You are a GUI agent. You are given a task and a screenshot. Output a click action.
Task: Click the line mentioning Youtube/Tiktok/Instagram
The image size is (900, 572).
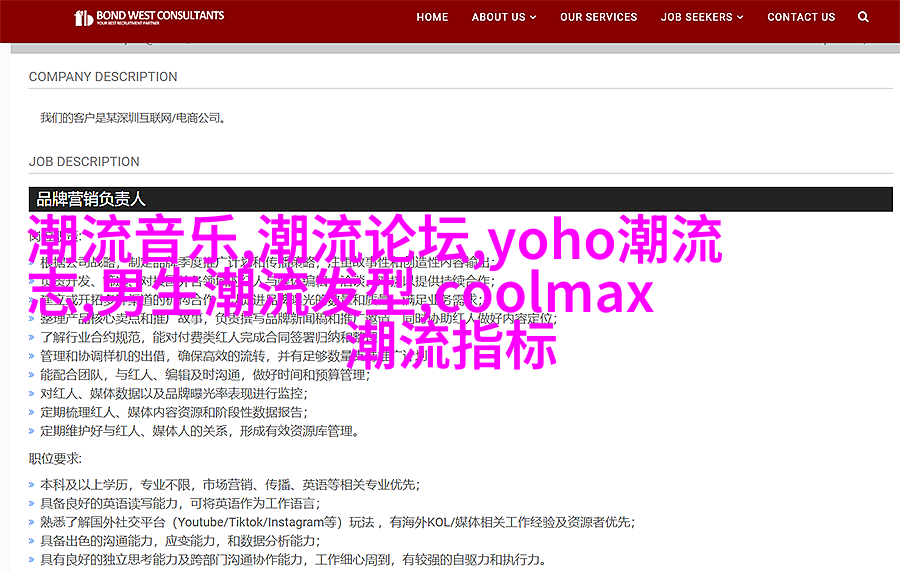(338, 523)
